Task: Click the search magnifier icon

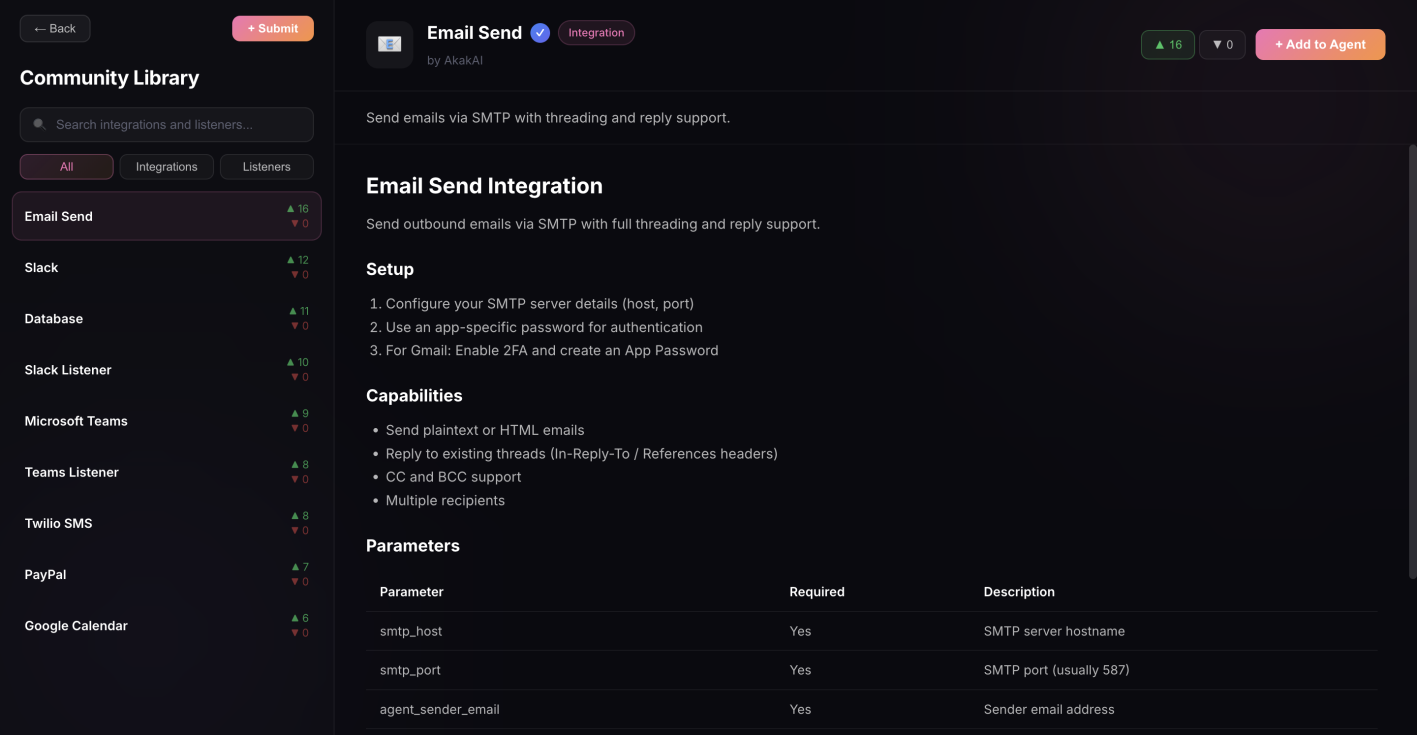Action: (x=40, y=125)
